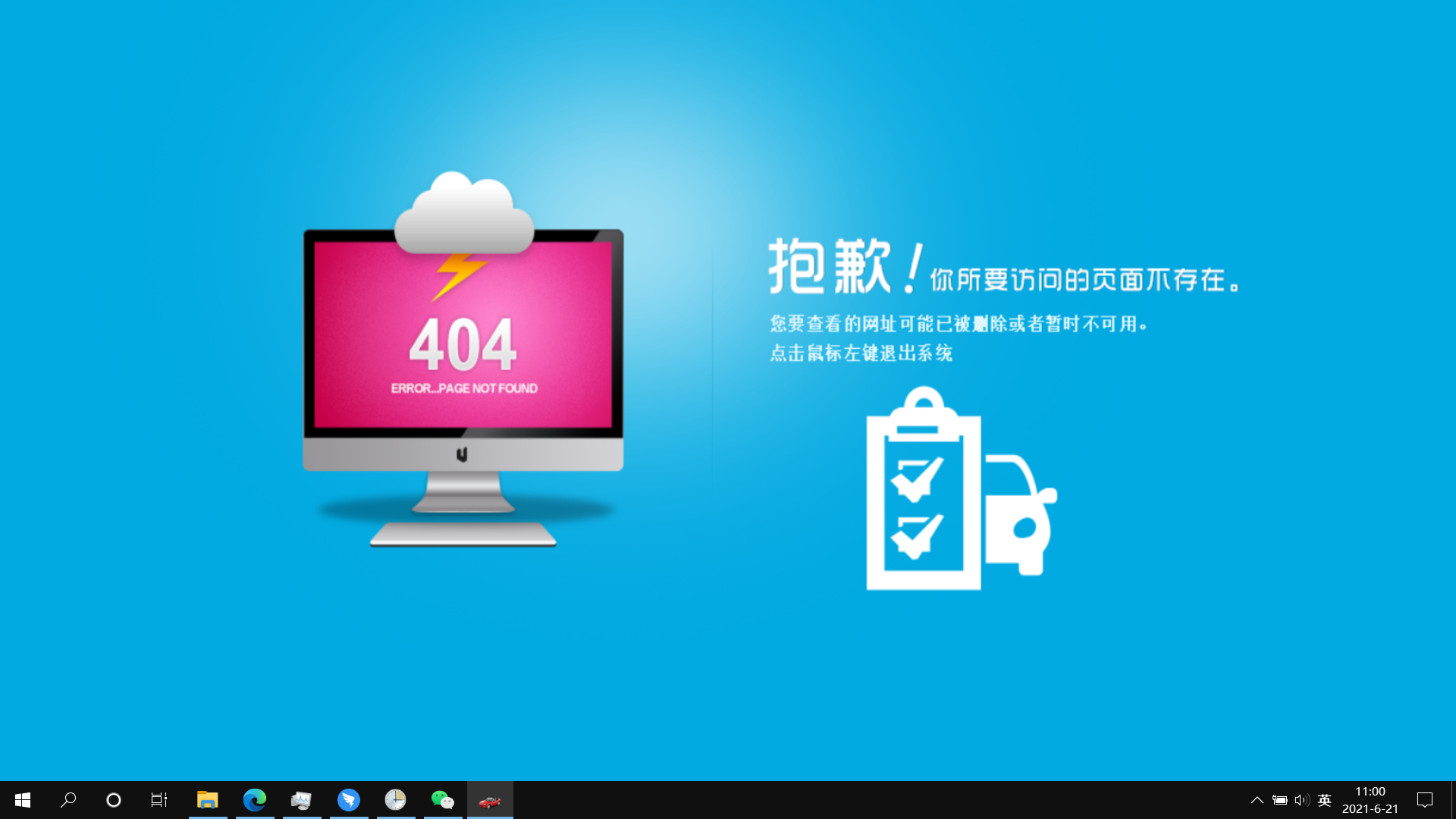Click the battery power status icon
The width and height of the screenshot is (1456, 819).
(x=1280, y=800)
